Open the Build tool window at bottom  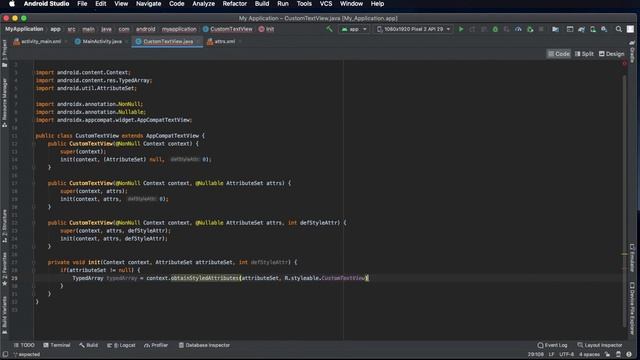coord(89,345)
